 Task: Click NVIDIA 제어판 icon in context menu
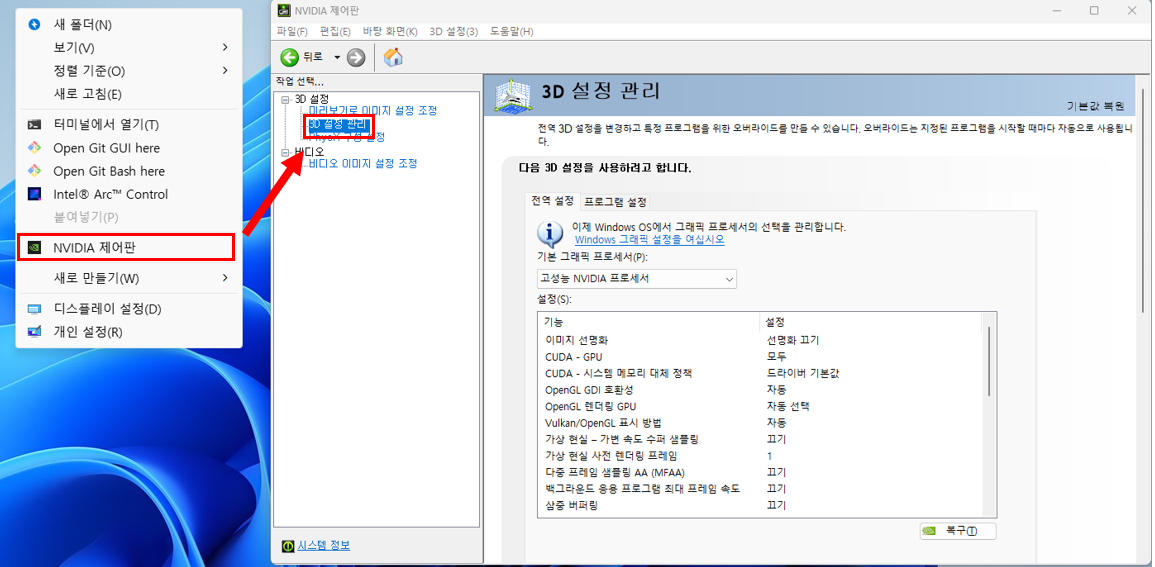pyautogui.click(x=34, y=248)
